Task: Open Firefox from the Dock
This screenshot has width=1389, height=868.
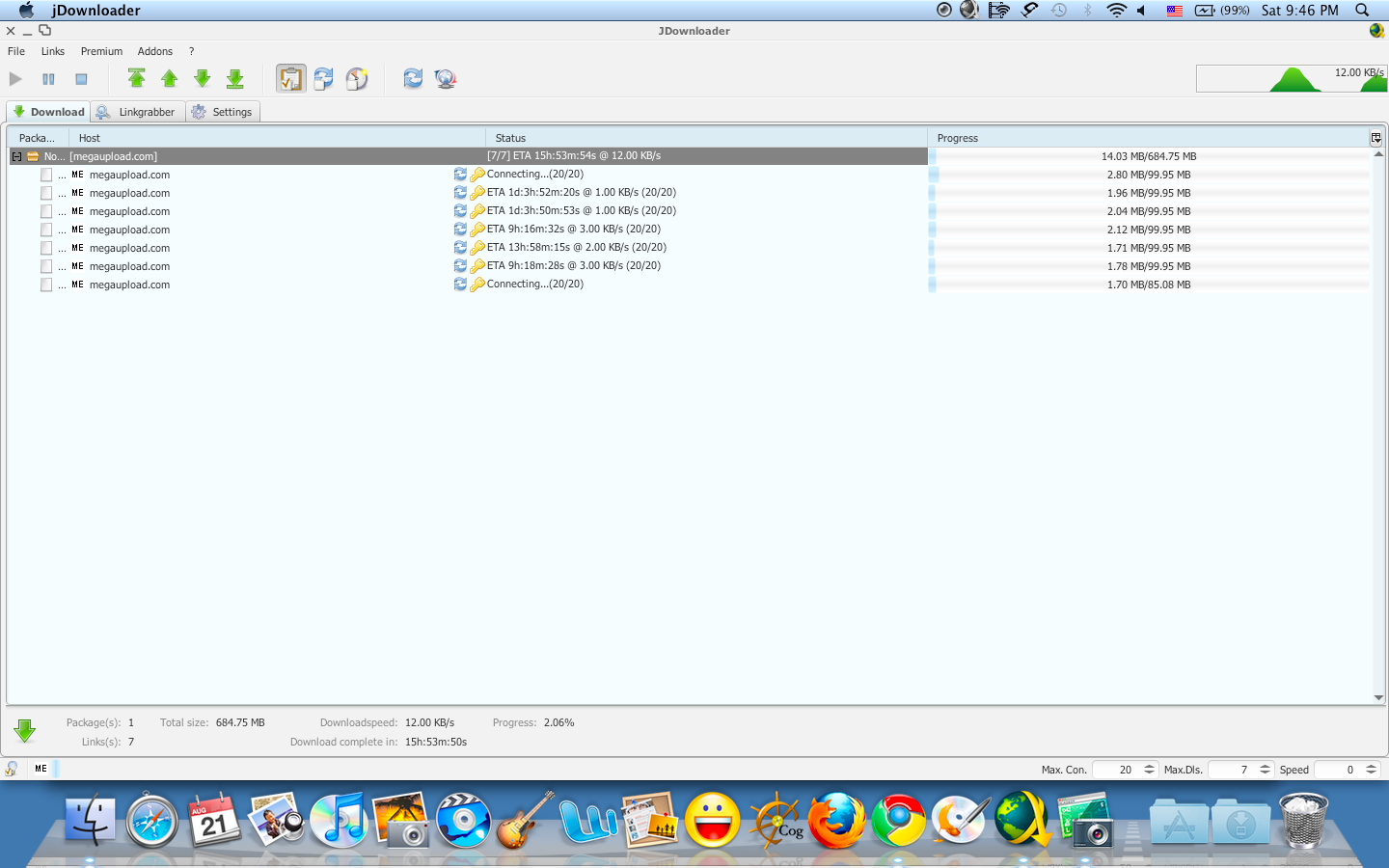Action: (836, 820)
